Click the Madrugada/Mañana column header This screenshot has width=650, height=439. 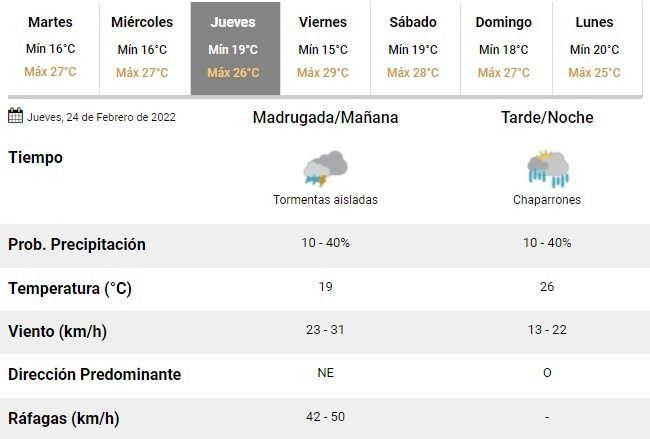coord(325,117)
